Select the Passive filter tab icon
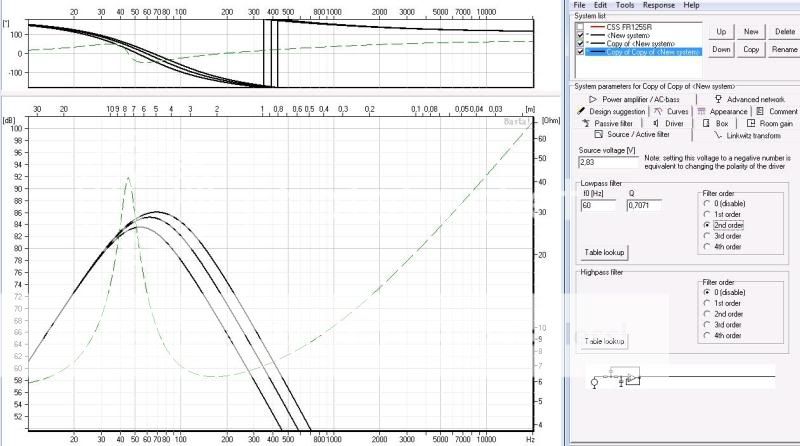This screenshot has height=446, width=800. 585,123
